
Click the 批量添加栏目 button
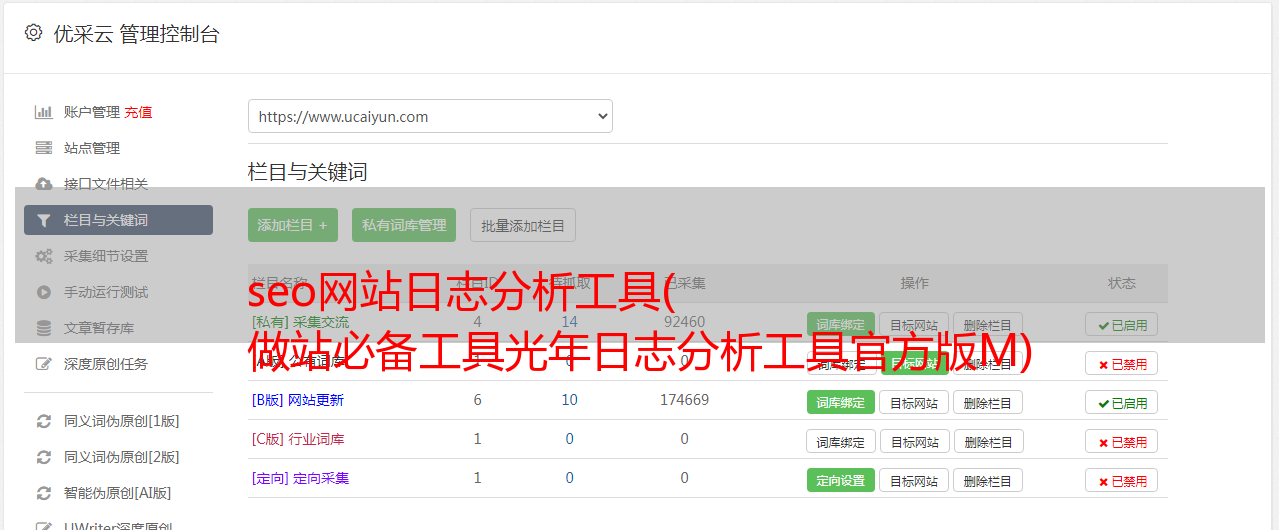[523, 225]
